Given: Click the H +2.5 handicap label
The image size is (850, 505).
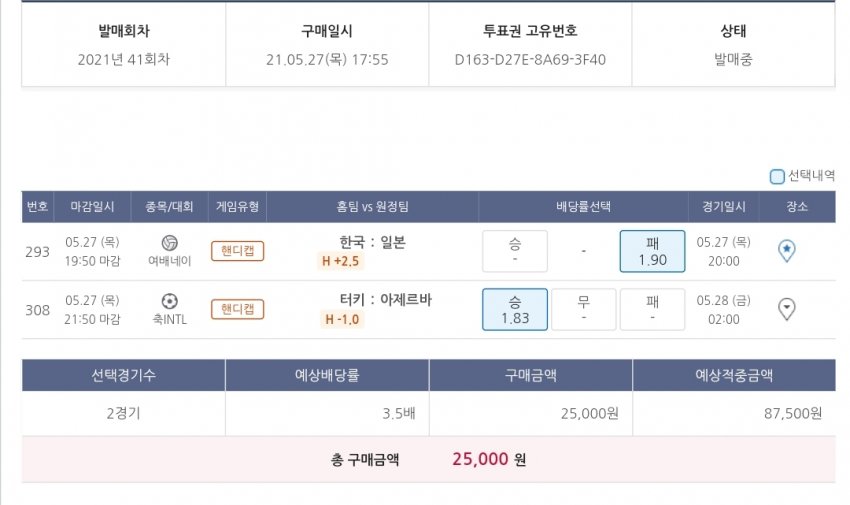Looking at the screenshot, I should coord(340,261).
